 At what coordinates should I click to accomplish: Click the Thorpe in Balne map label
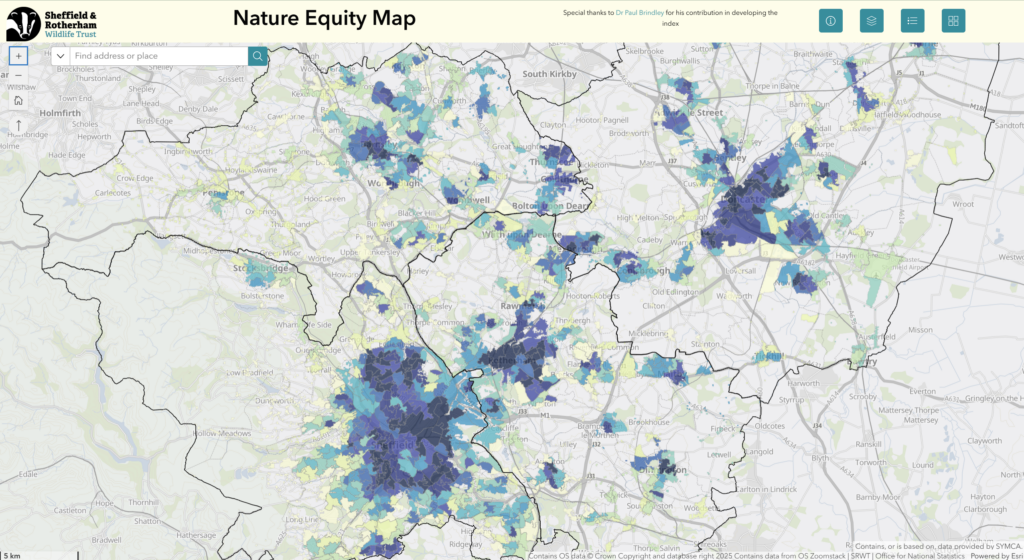pos(773,86)
